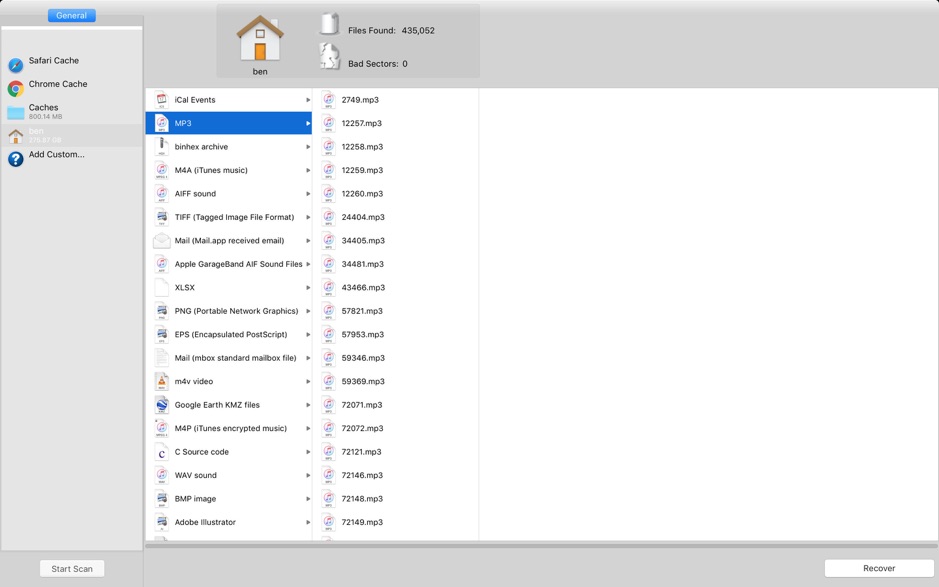Select Add Custom... entry
Screen dimensions: 939x587
point(72,159)
